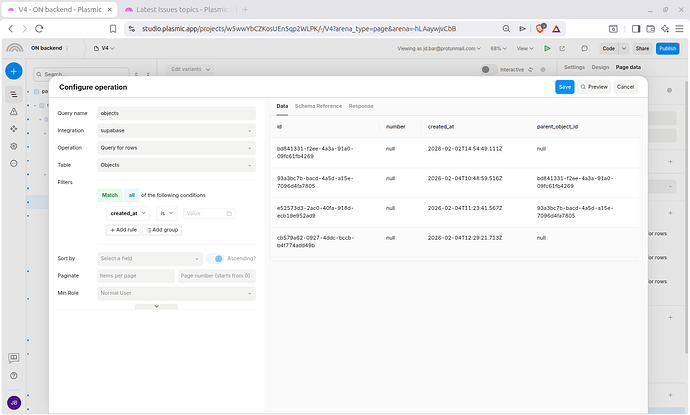Open the V4 page selector dropdown

tap(104, 48)
